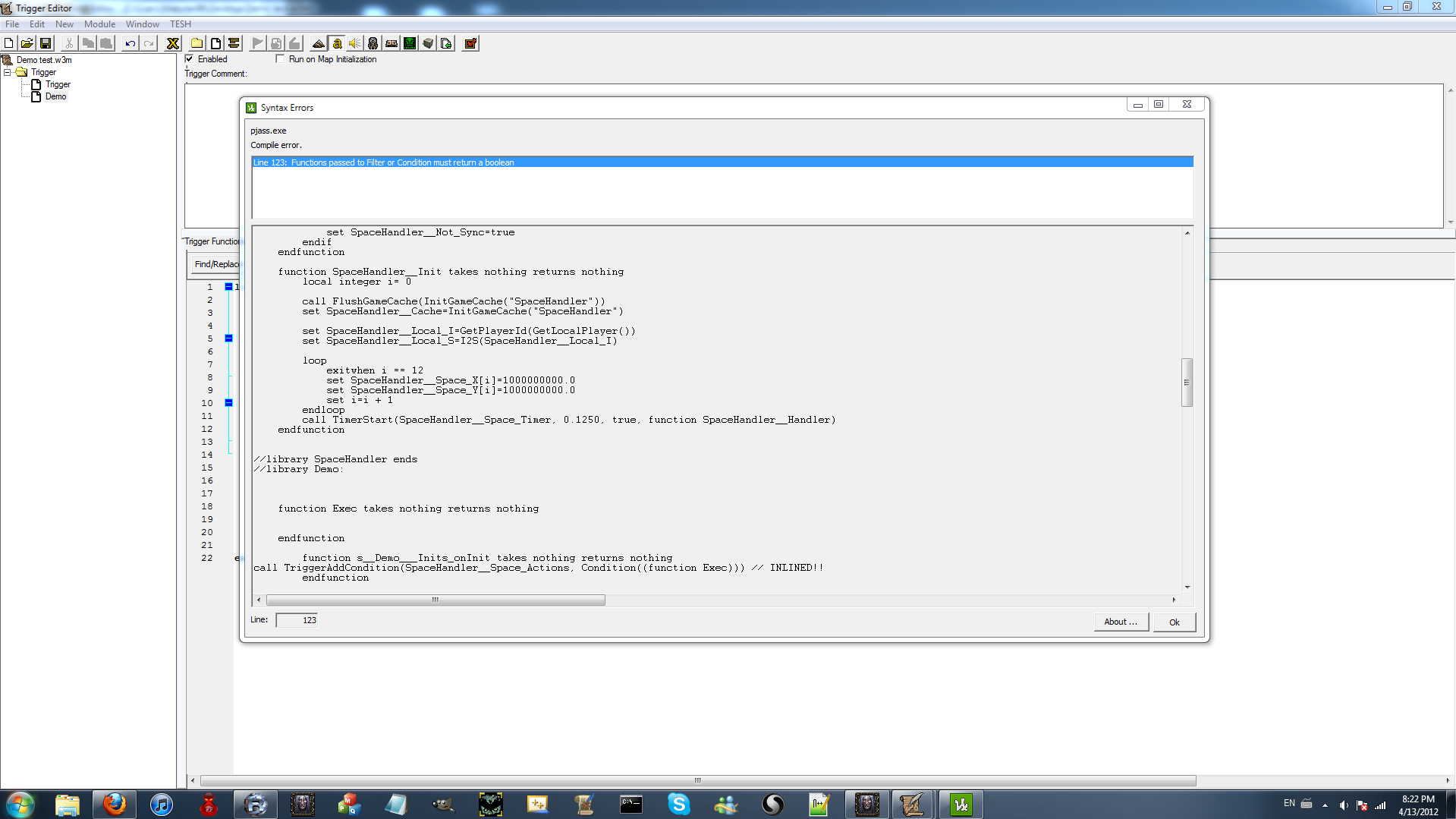Check Run on Map Initialization
This screenshot has width=1456, height=819.
point(280,59)
